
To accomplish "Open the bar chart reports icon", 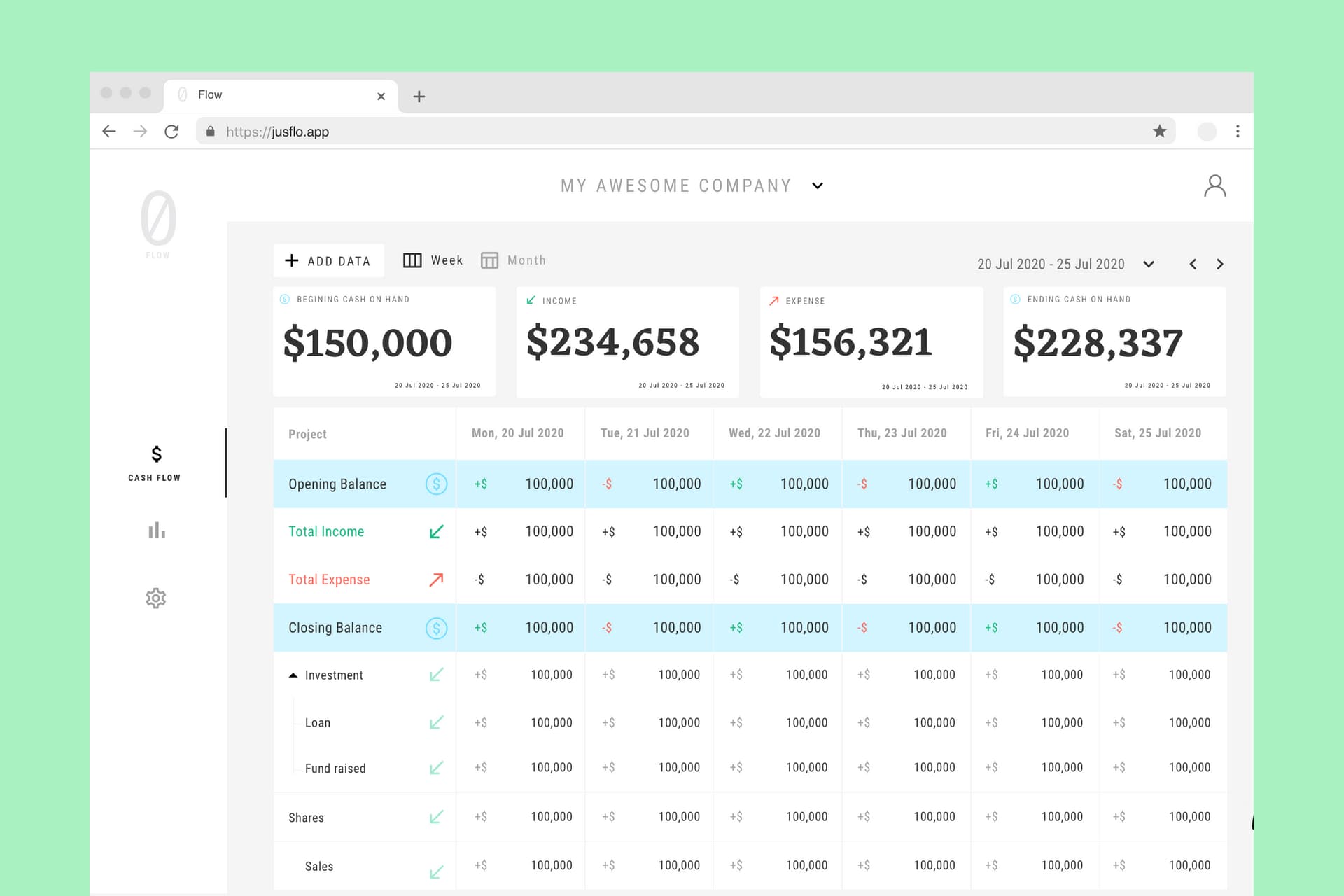I will tap(157, 530).
